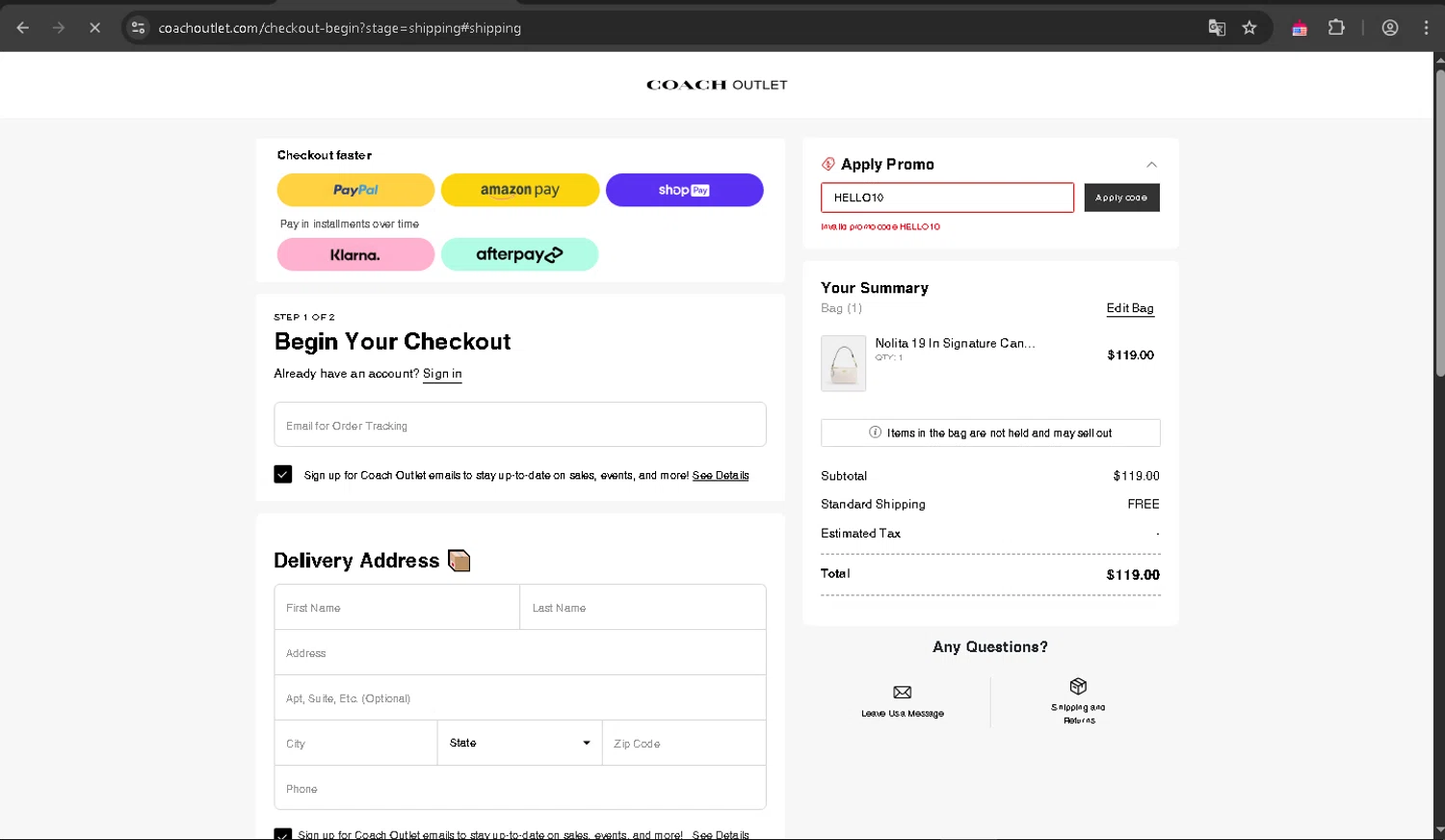The height and width of the screenshot is (840, 1445).
Task: Open site information icon in address bar
Action: (139, 28)
